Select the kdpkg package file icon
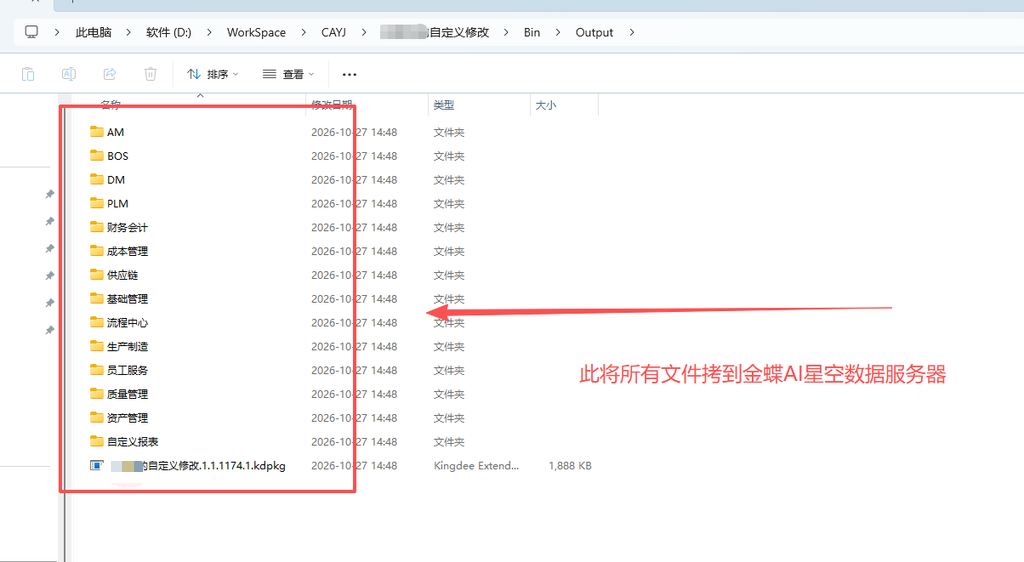 pyautogui.click(x=97, y=465)
